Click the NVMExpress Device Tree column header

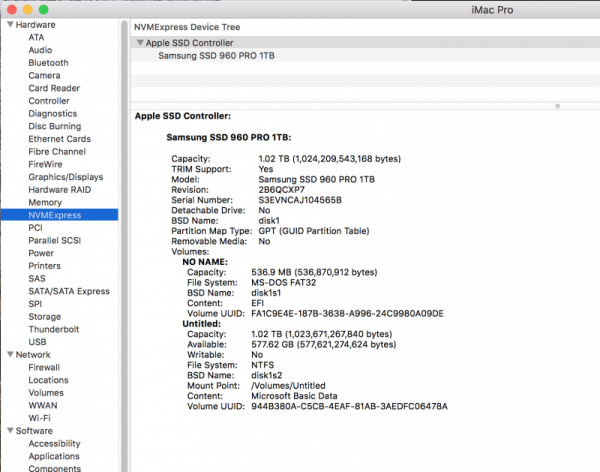(187, 27)
